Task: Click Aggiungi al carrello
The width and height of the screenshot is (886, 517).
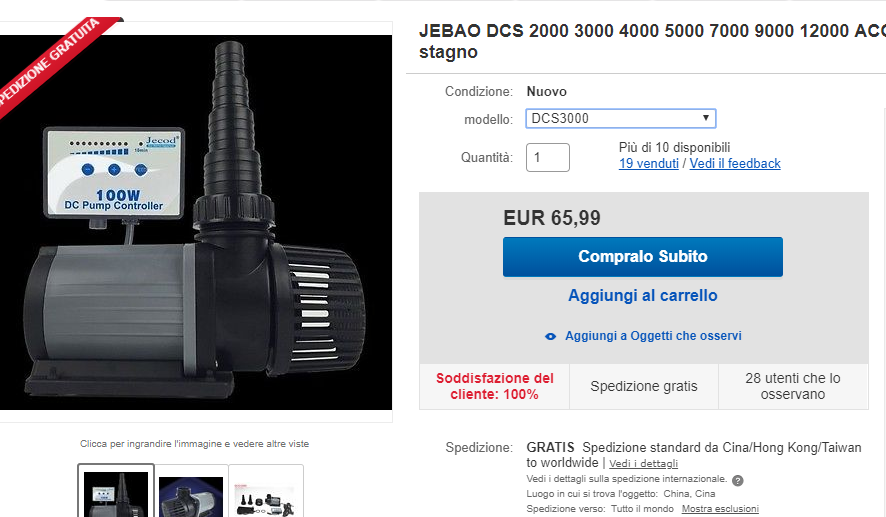Action: (x=642, y=296)
